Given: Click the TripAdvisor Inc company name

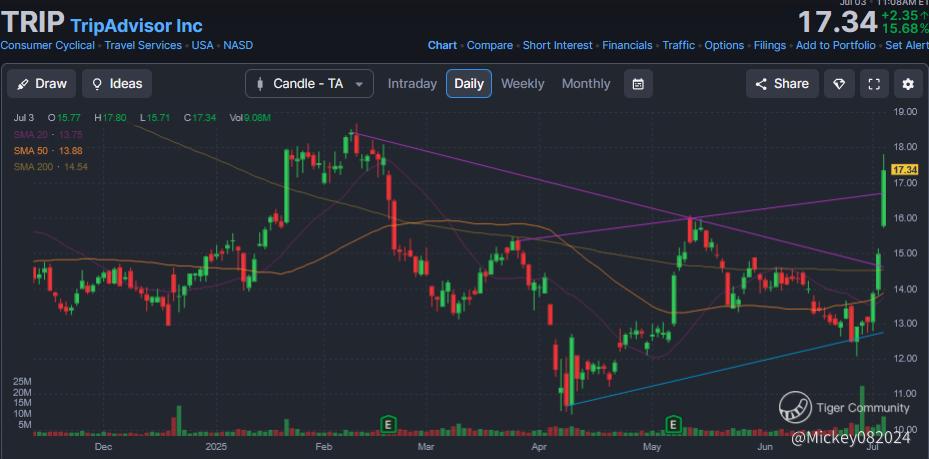Looking at the screenshot, I should point(136,25).
